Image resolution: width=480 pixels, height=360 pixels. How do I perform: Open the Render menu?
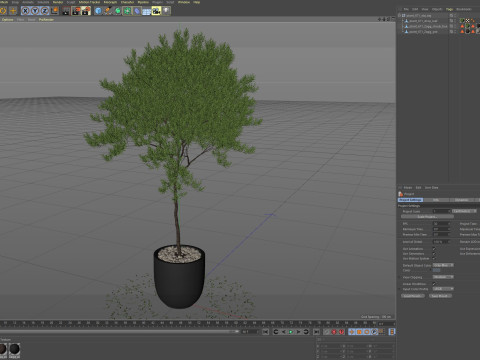[x=58, y=2]
